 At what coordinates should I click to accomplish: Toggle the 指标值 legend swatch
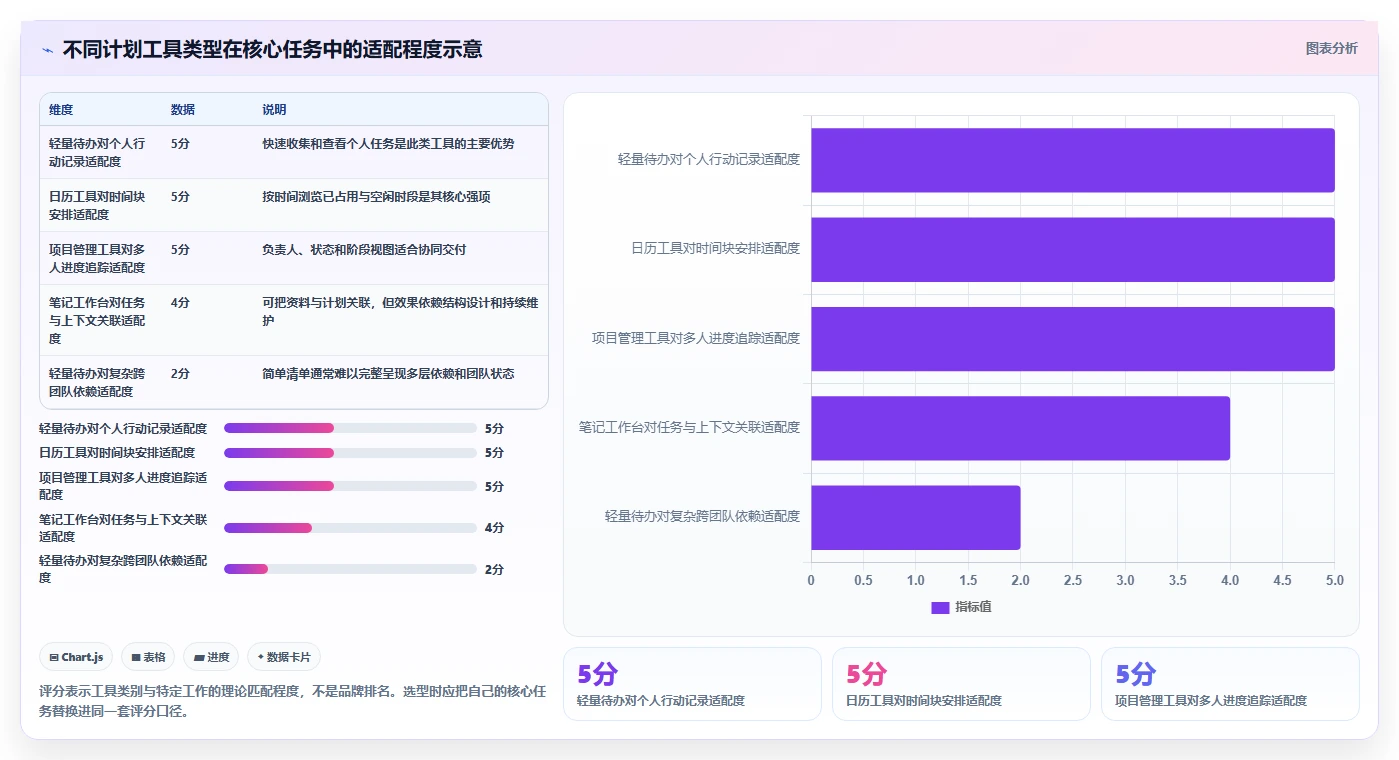point(940,607)
